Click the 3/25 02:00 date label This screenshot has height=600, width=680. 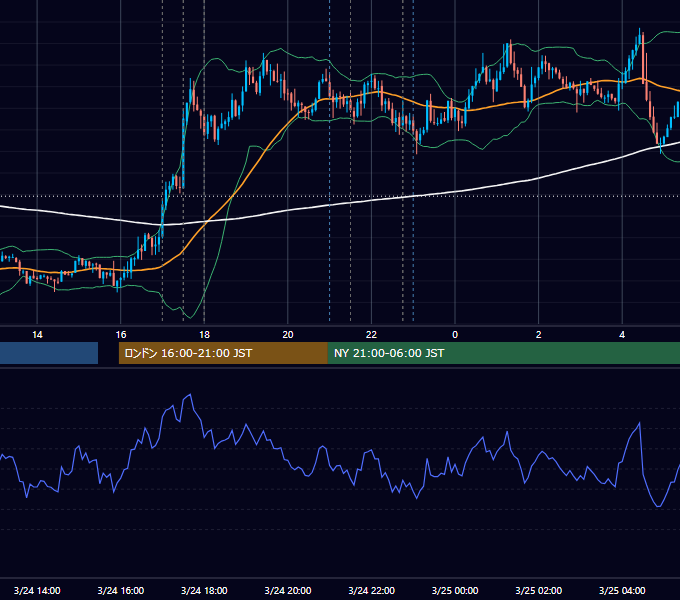pyautogui.click(x=539, y=590)
